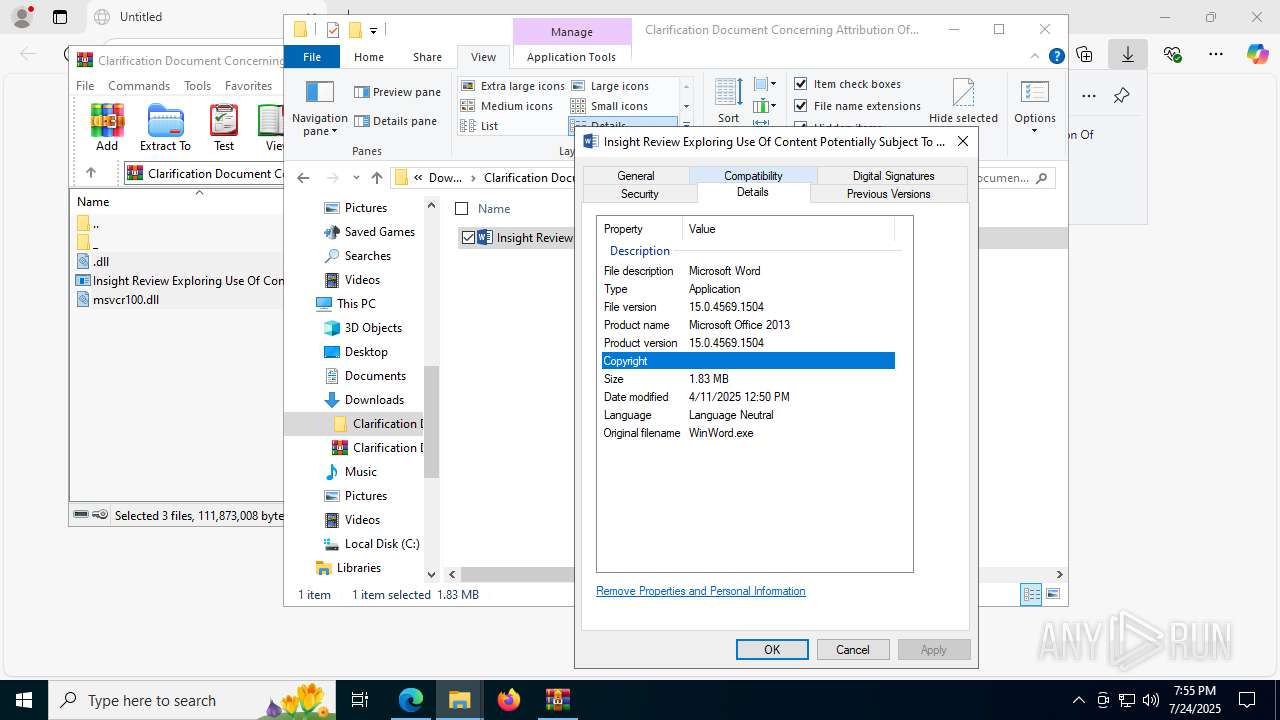The height and width of the screenshot is (720, 1280).
Task: Open the Quick Access Toolbar customize dropdown
Action: click(x=373, y=30)
